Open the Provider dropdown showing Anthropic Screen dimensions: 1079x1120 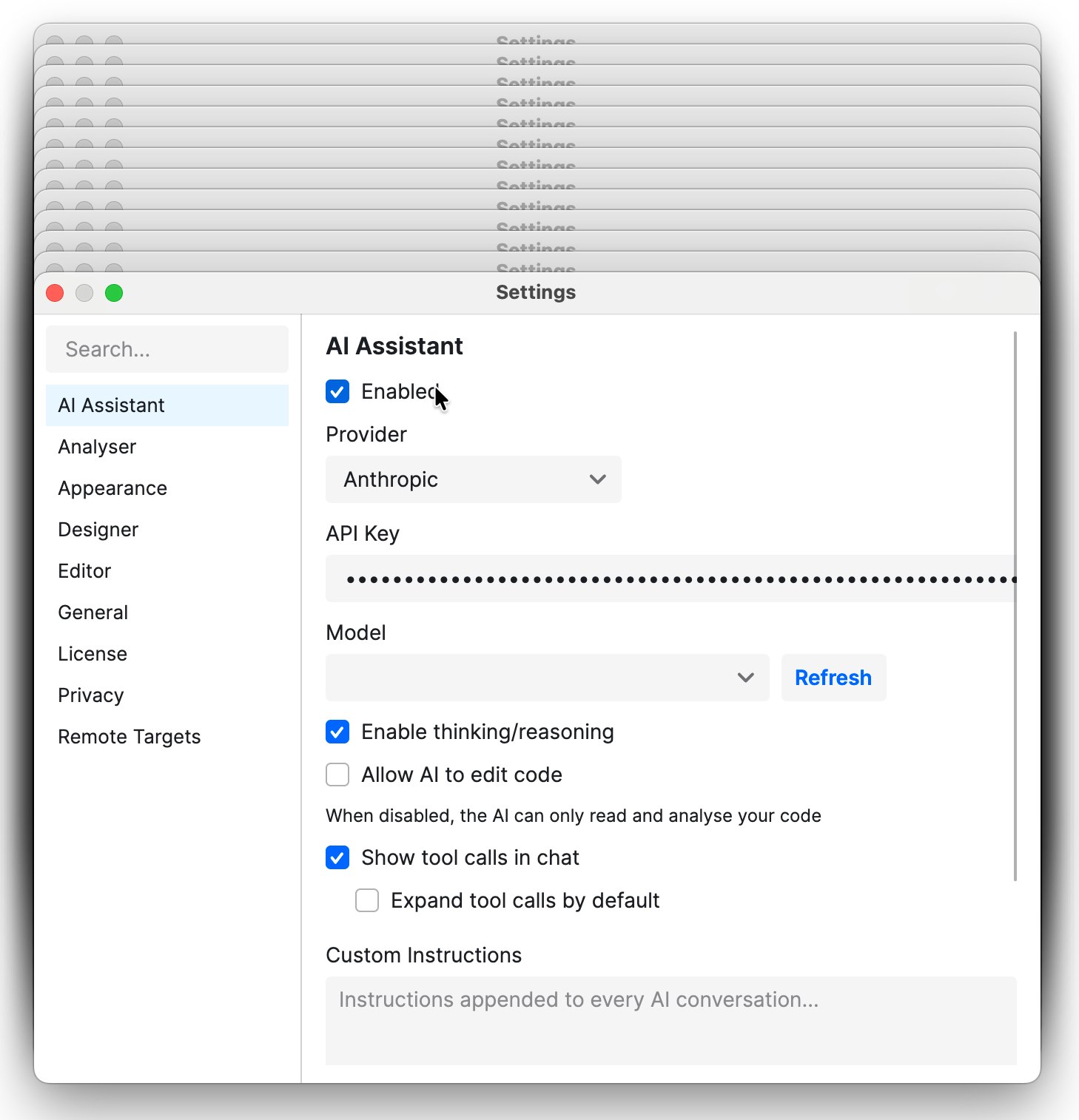[474, 479]
